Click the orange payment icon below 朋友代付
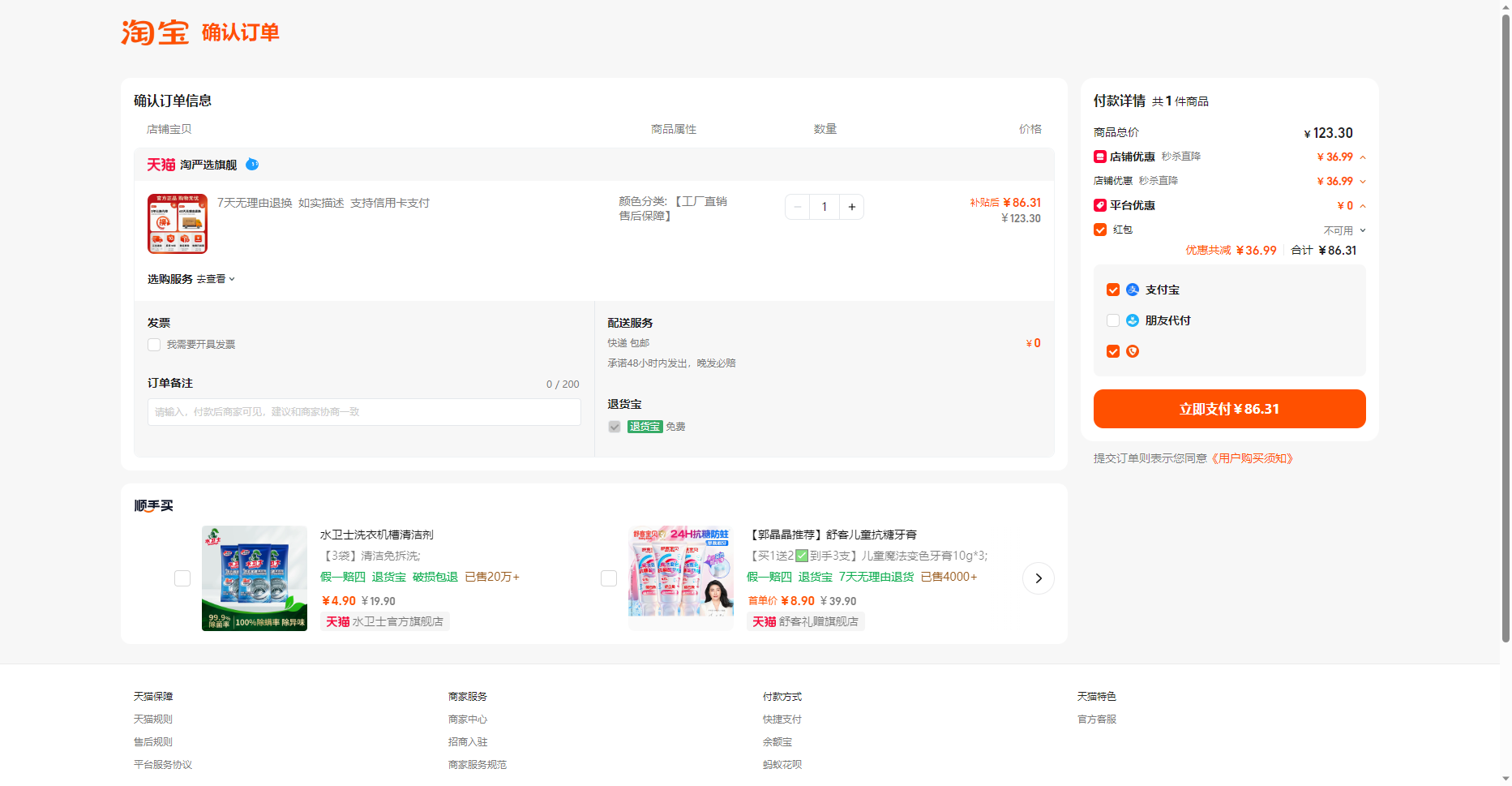The image size is (1512, 786). coord(1133,351)
